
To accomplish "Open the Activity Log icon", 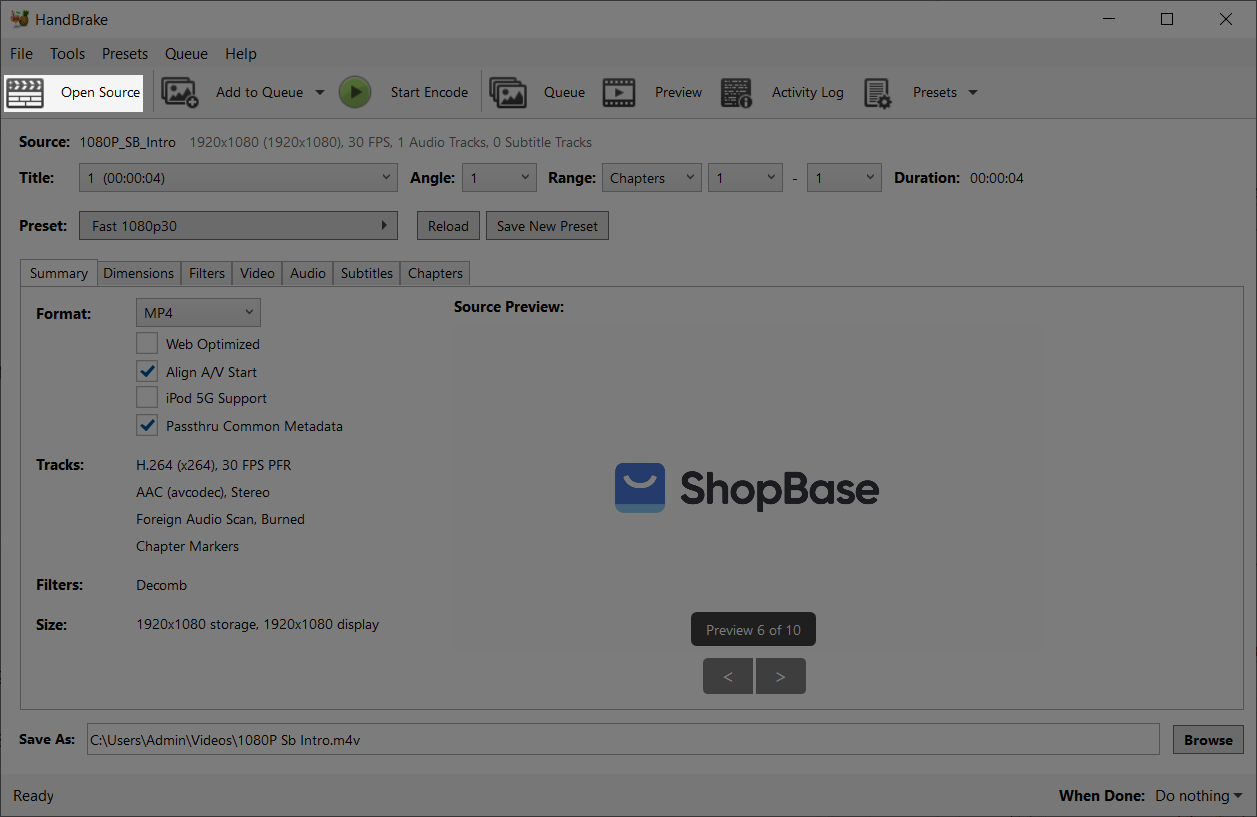I will click(736, 93).
